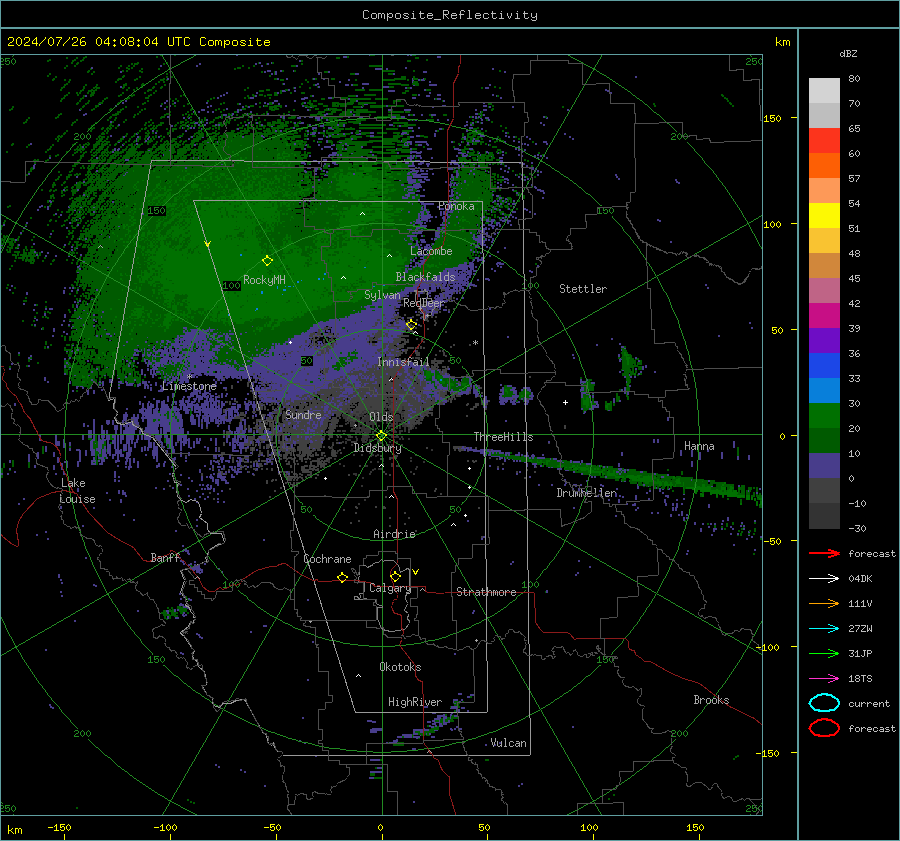Select the bright green 20–30 dBZ swatch

pos(824,416)
